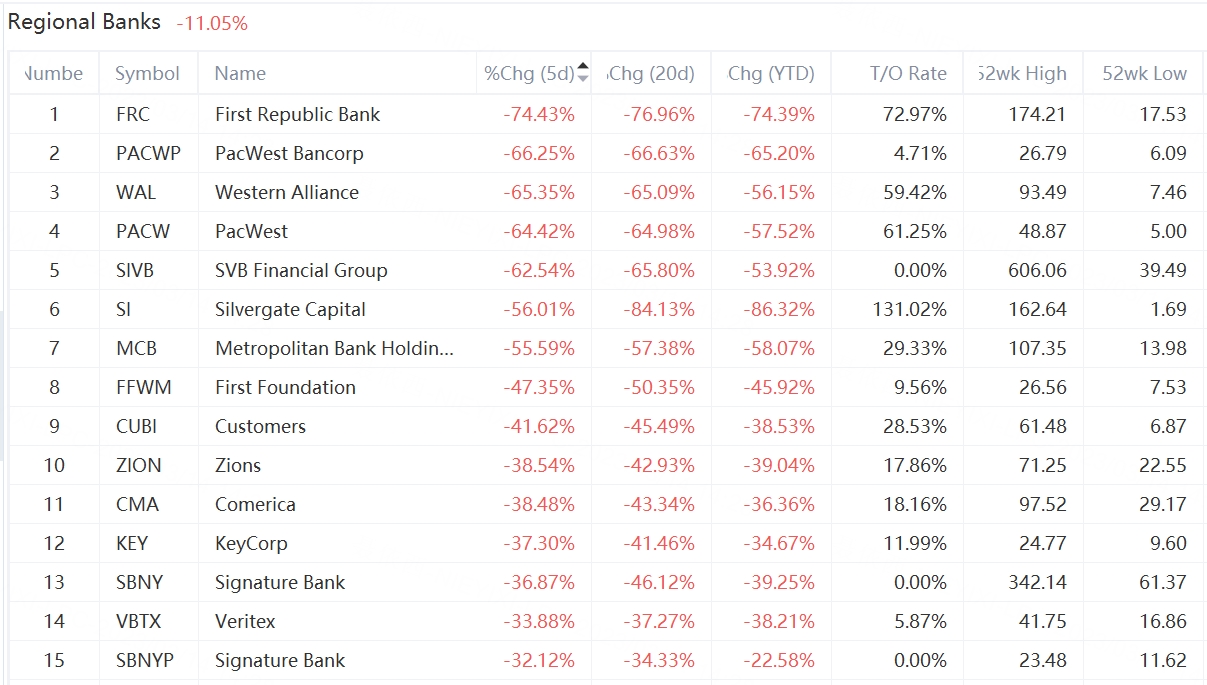Sort by the %Chg (5d) column header
The image size is (1207, 685).
pos(529,73)
